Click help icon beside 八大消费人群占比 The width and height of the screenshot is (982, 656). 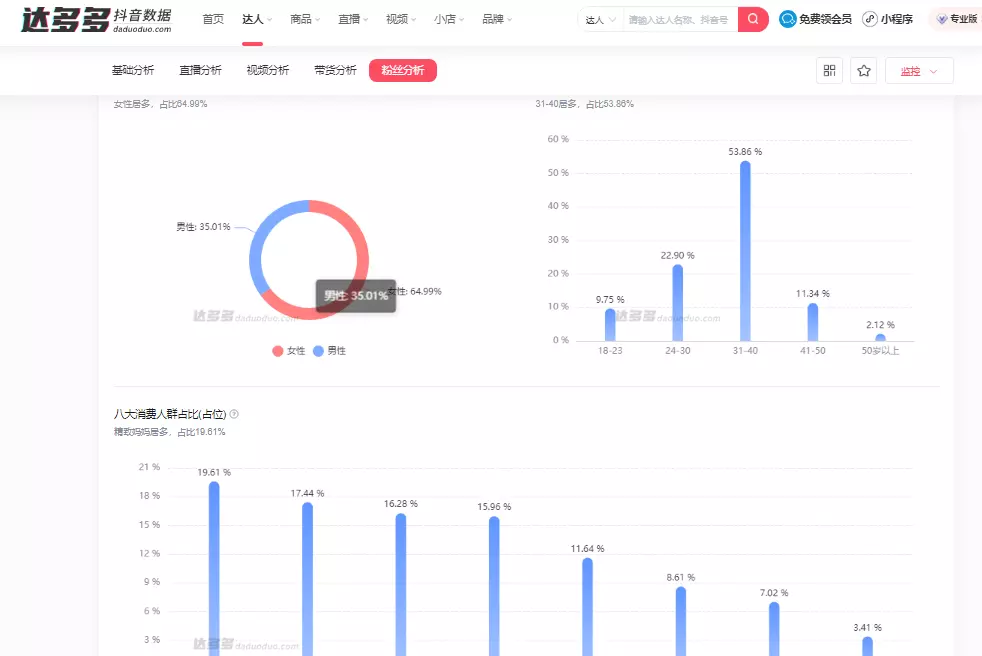coord(234,414)
